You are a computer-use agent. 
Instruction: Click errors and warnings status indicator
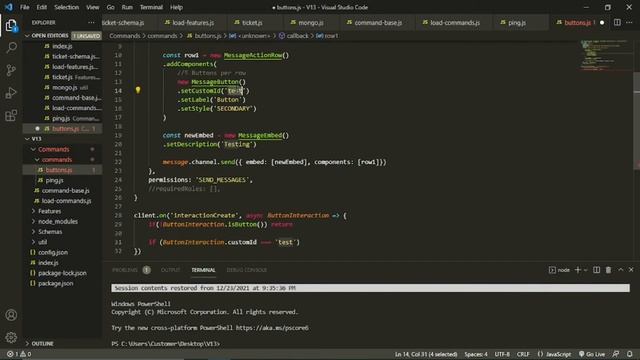(19, 354)
